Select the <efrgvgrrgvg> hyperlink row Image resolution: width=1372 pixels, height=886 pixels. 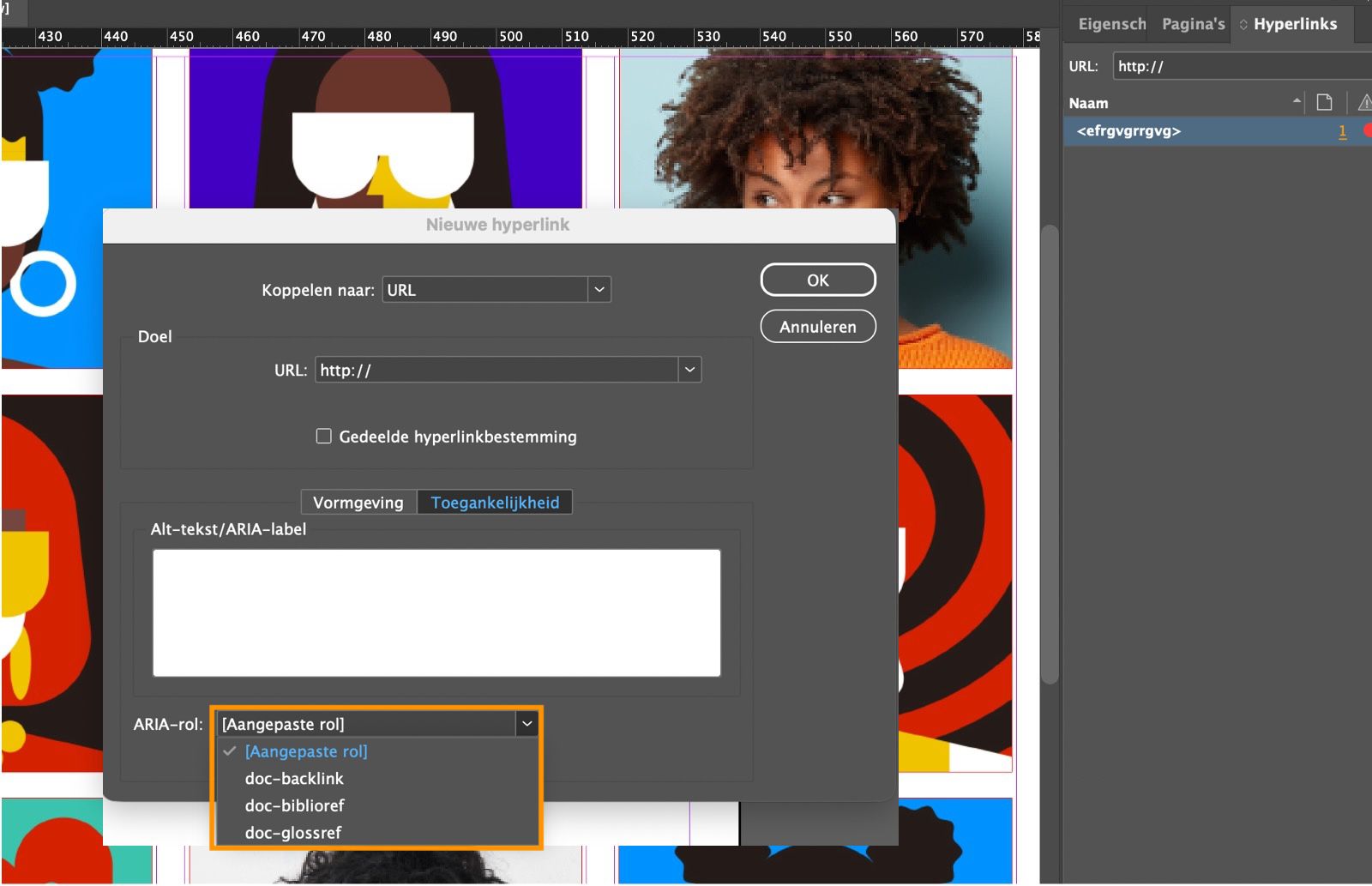tap(1218, 131)
